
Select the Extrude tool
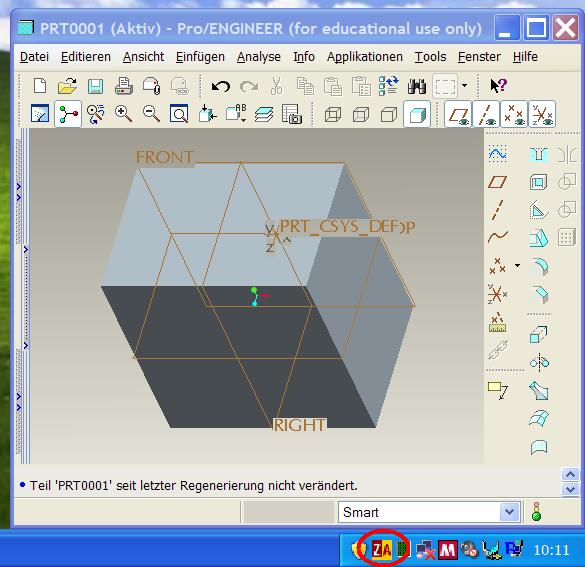click(x=539, y=334)
